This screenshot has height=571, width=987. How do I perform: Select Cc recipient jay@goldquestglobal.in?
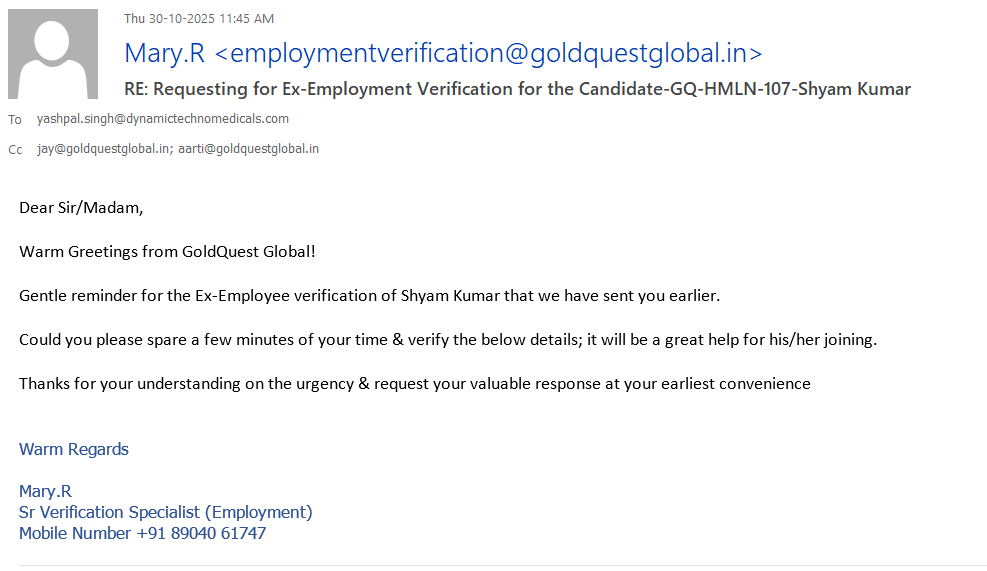click(x=103, y=149)
